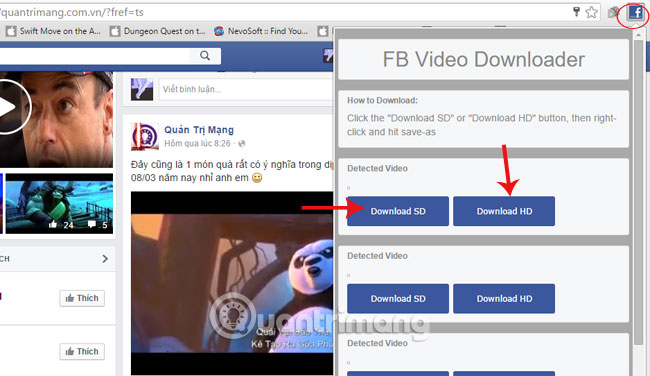Open Dungeon Quest on t... bookmark
This screenshot has width=650, height=376.
click(x=158, y=31)
